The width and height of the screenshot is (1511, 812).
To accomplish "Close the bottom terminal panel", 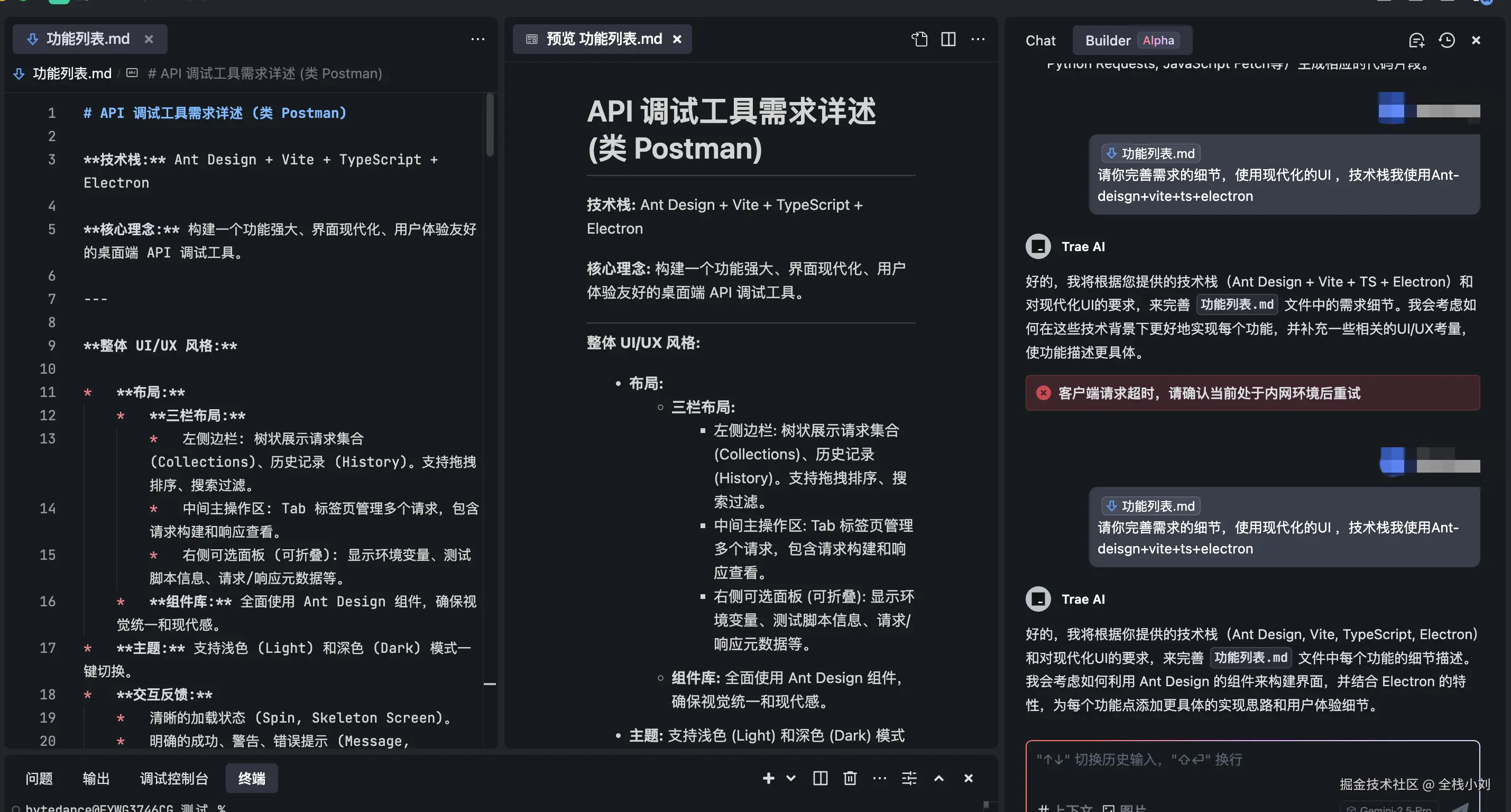I will 969,778.
